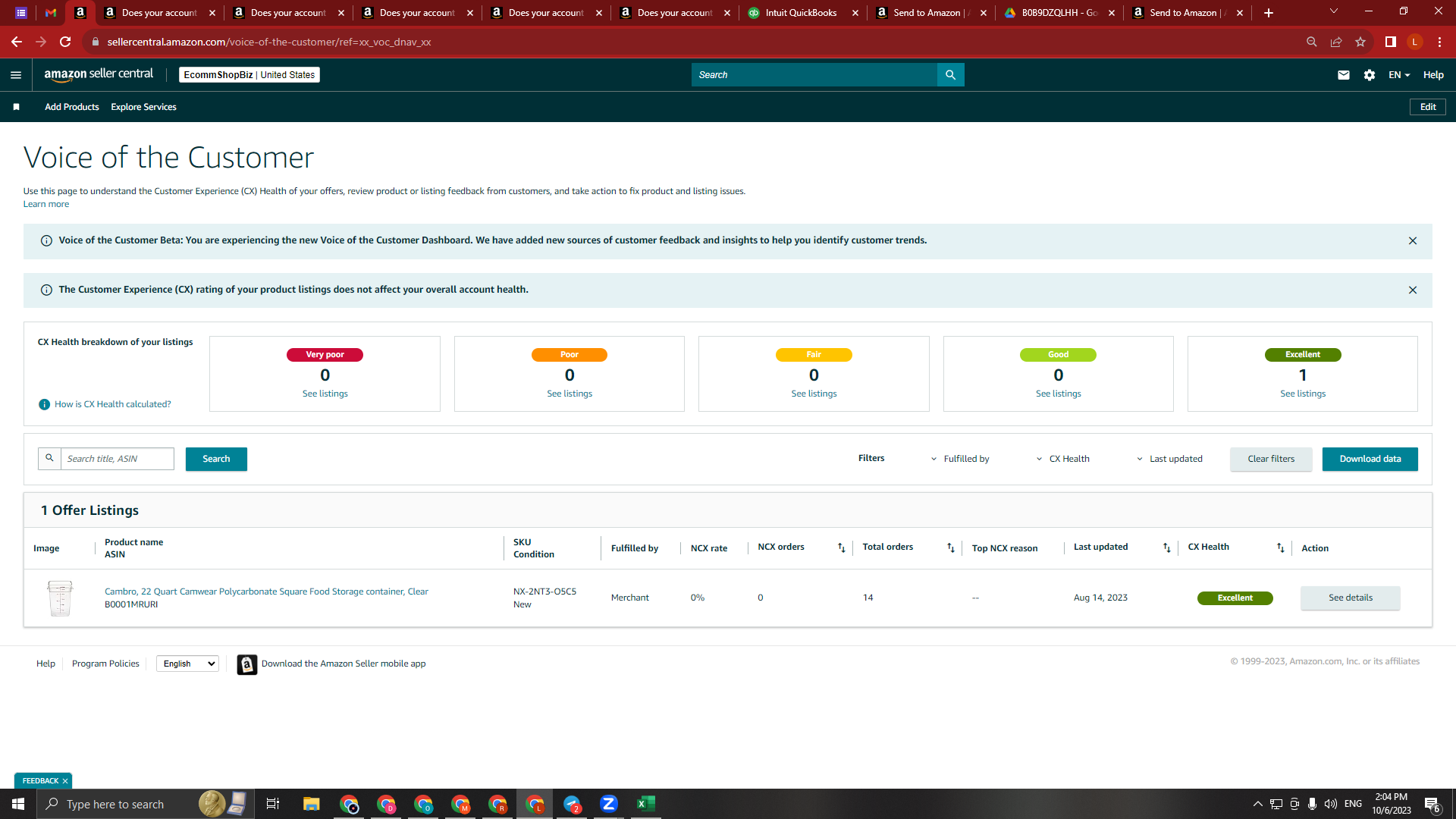Dismiss the CX rating account health banner
Viewport: 1456px width, 819px height.
[1413, 290]
